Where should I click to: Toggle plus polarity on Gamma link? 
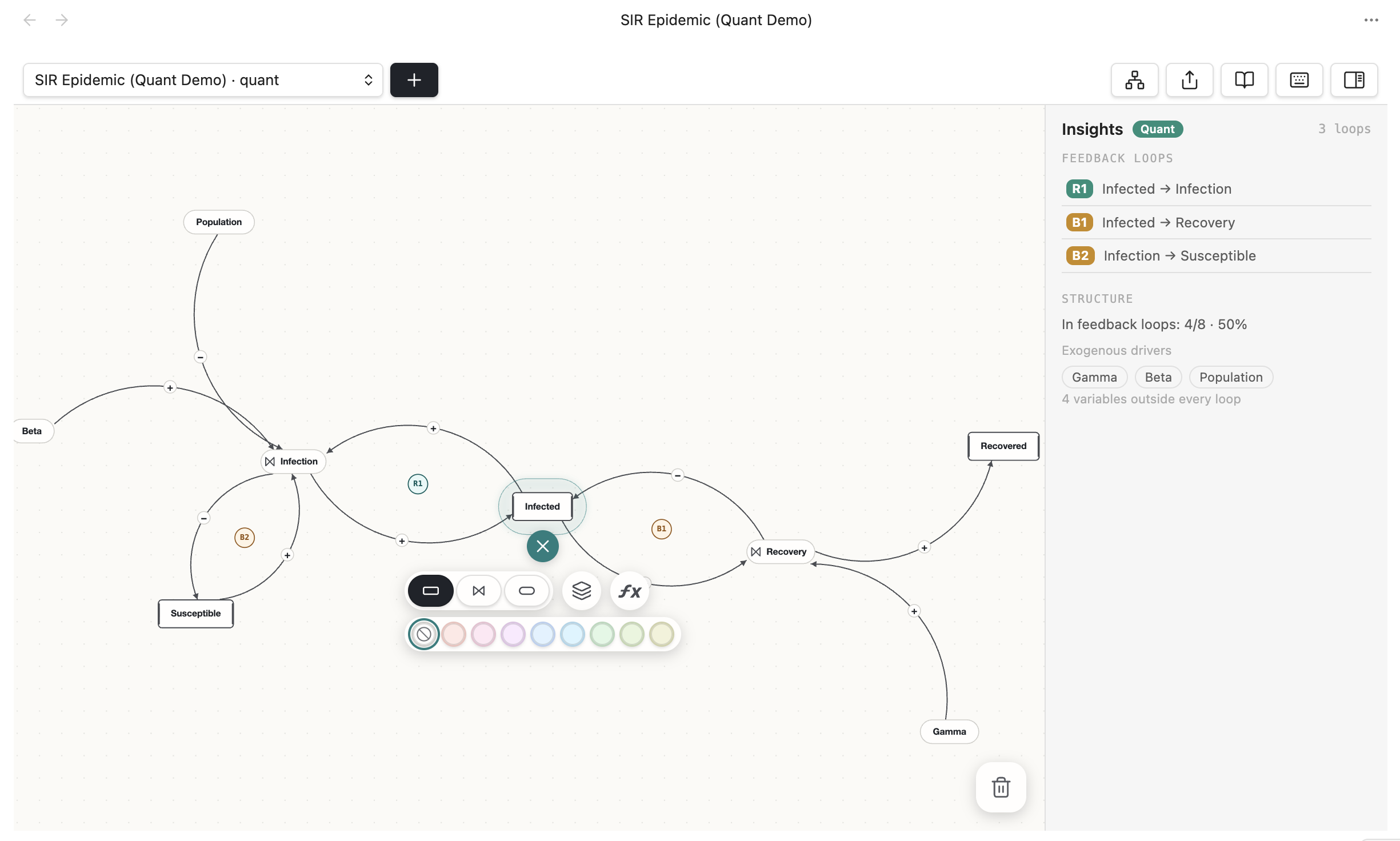click(914, 611)
